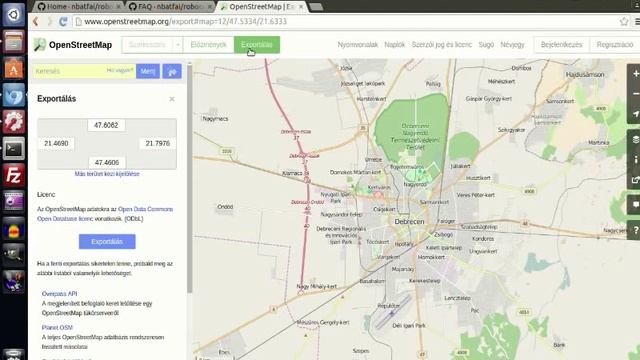This screenshot has width=640, height=360.
Task: Open Ubuntu Dash home launcher icon
Action: [13, 14]
